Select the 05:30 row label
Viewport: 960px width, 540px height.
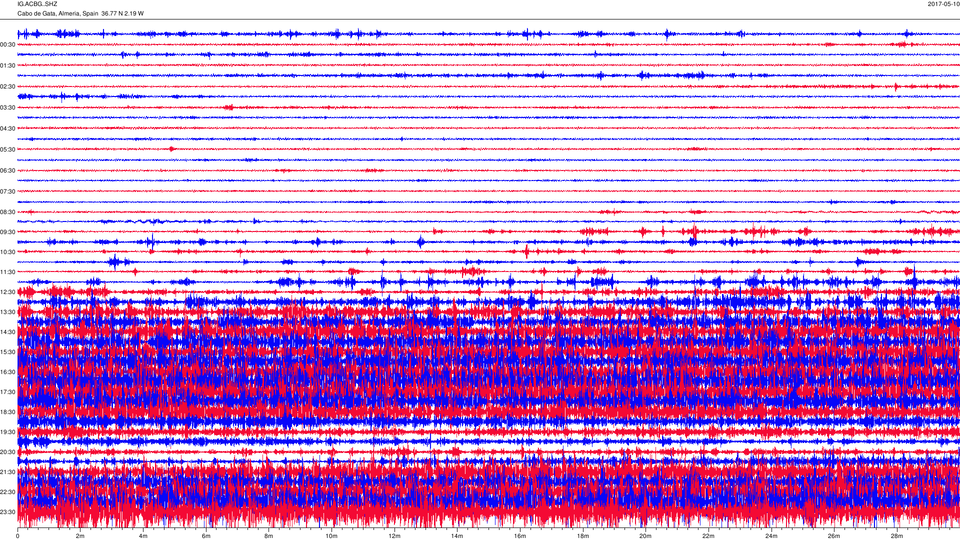8,149
